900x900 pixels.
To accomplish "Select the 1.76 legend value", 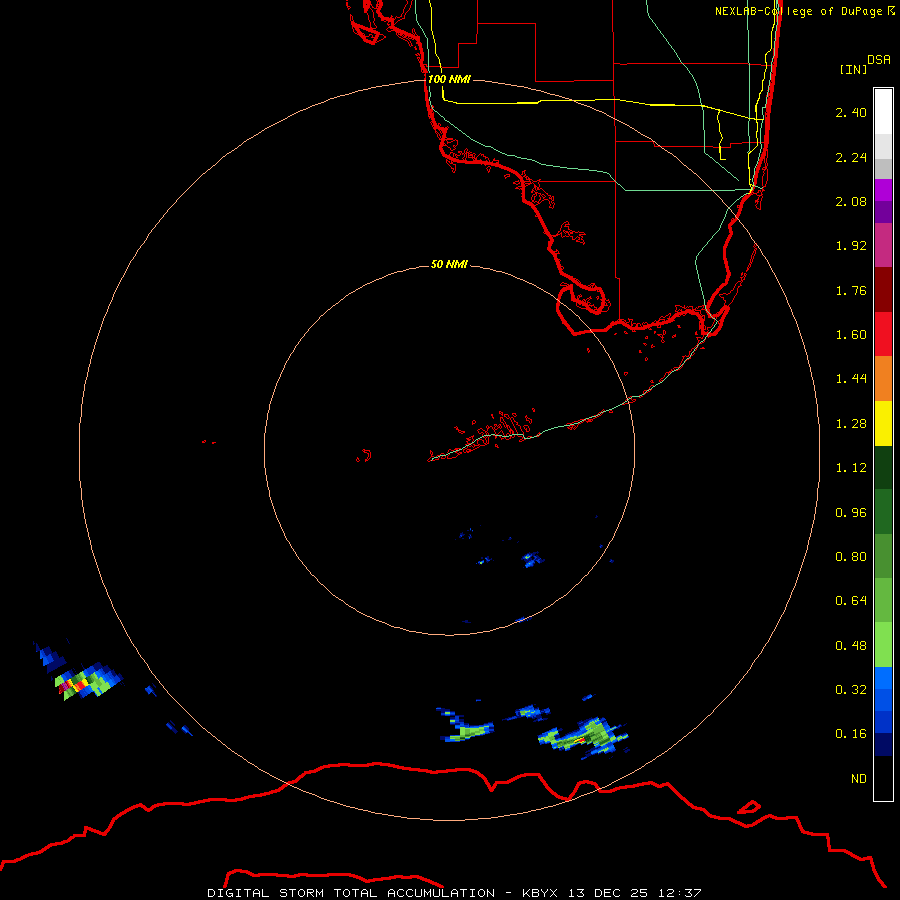I will click(x=851, y=290).
